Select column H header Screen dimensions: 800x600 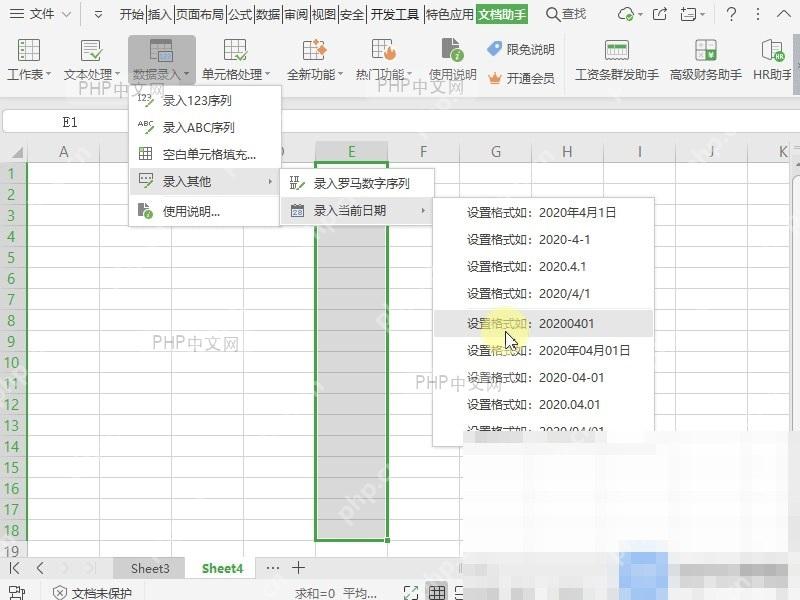(x=567, y=152)
